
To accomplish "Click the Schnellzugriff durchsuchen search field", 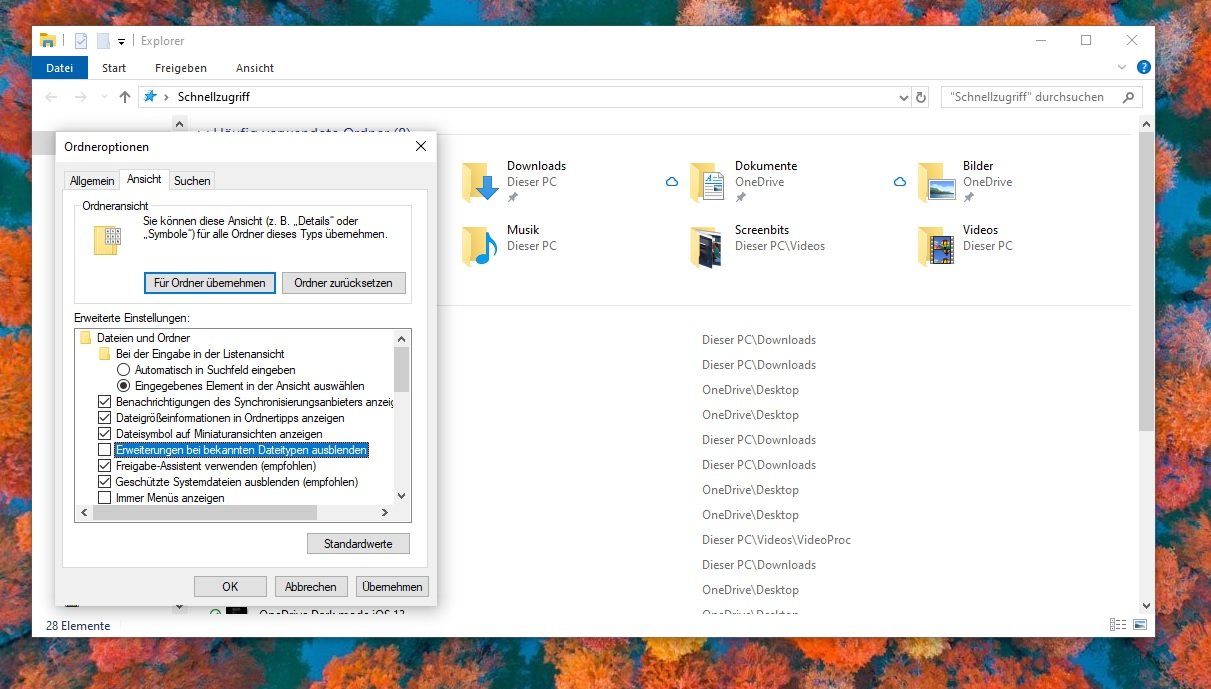I will (x=1041, y=97).
